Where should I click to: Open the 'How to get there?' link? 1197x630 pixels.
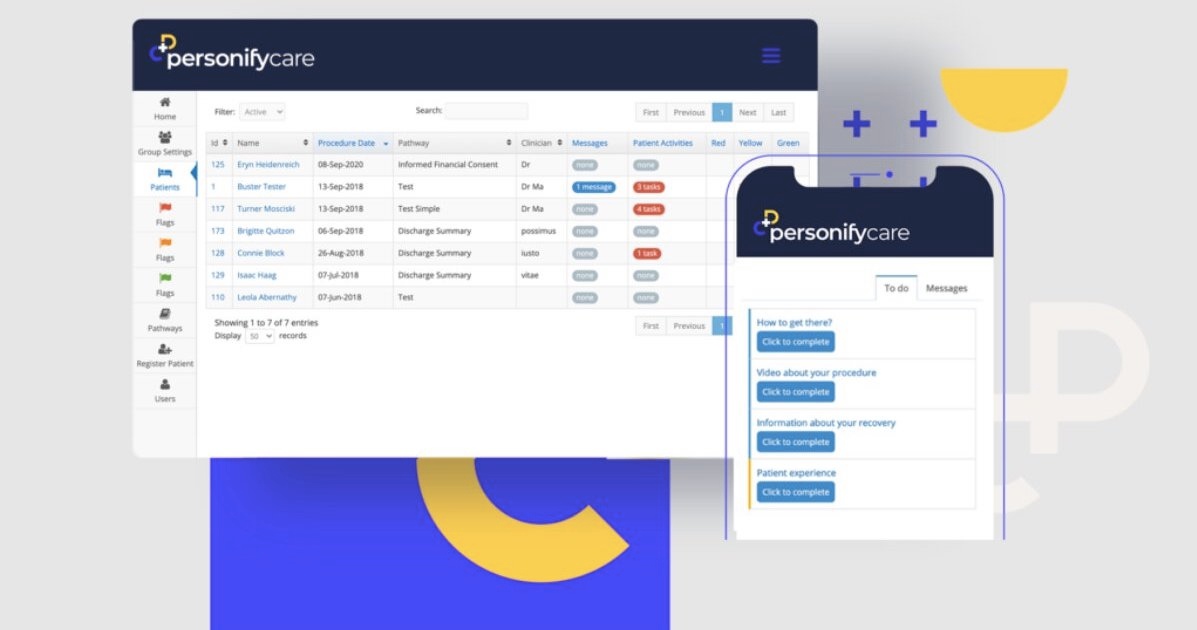coord(794,322)
